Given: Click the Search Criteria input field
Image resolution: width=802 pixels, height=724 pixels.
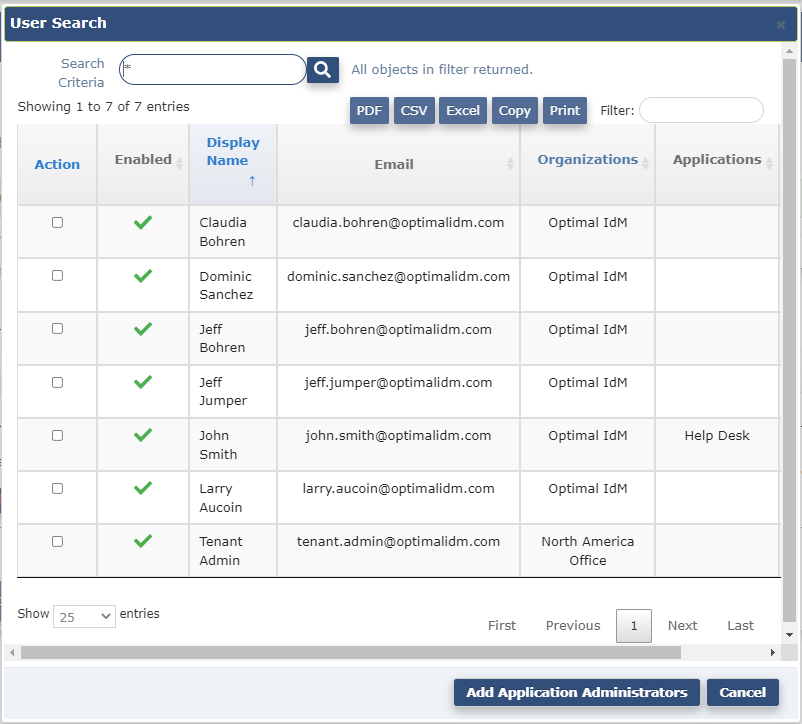Looking at the screenshot, I should click(x=213, y=70).
